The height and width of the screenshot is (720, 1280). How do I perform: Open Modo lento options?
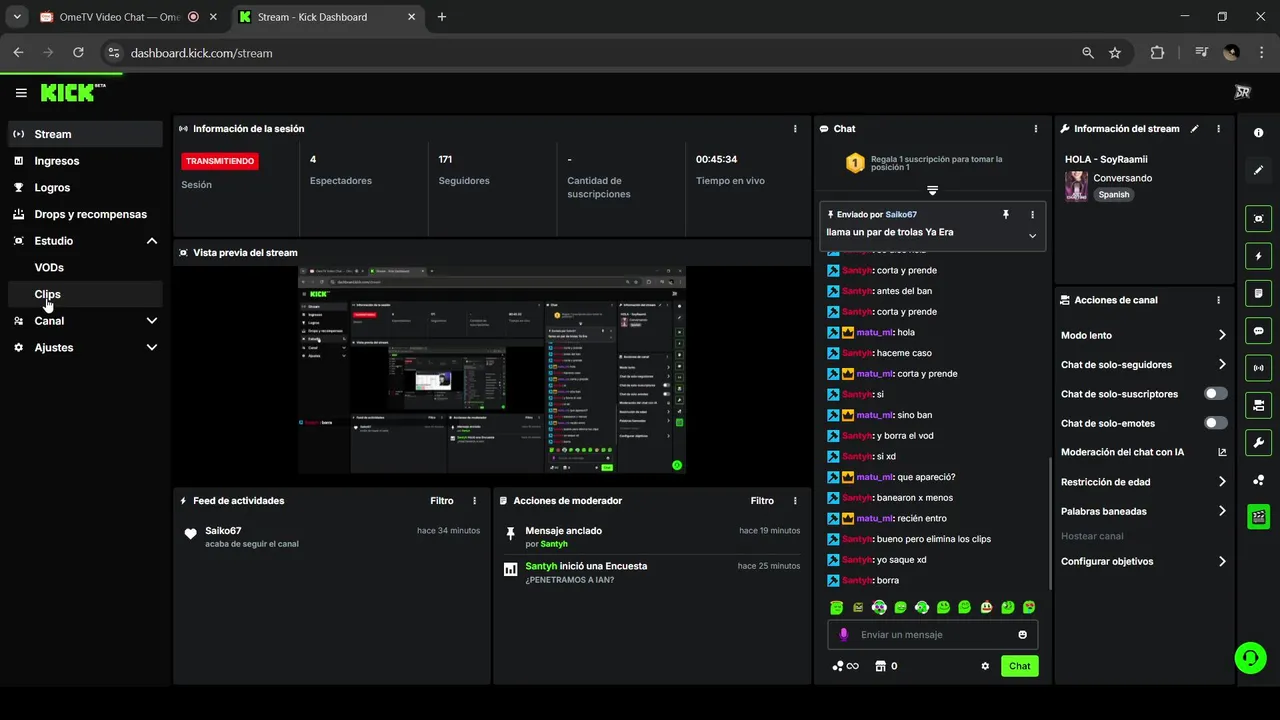coord(1144,335)
